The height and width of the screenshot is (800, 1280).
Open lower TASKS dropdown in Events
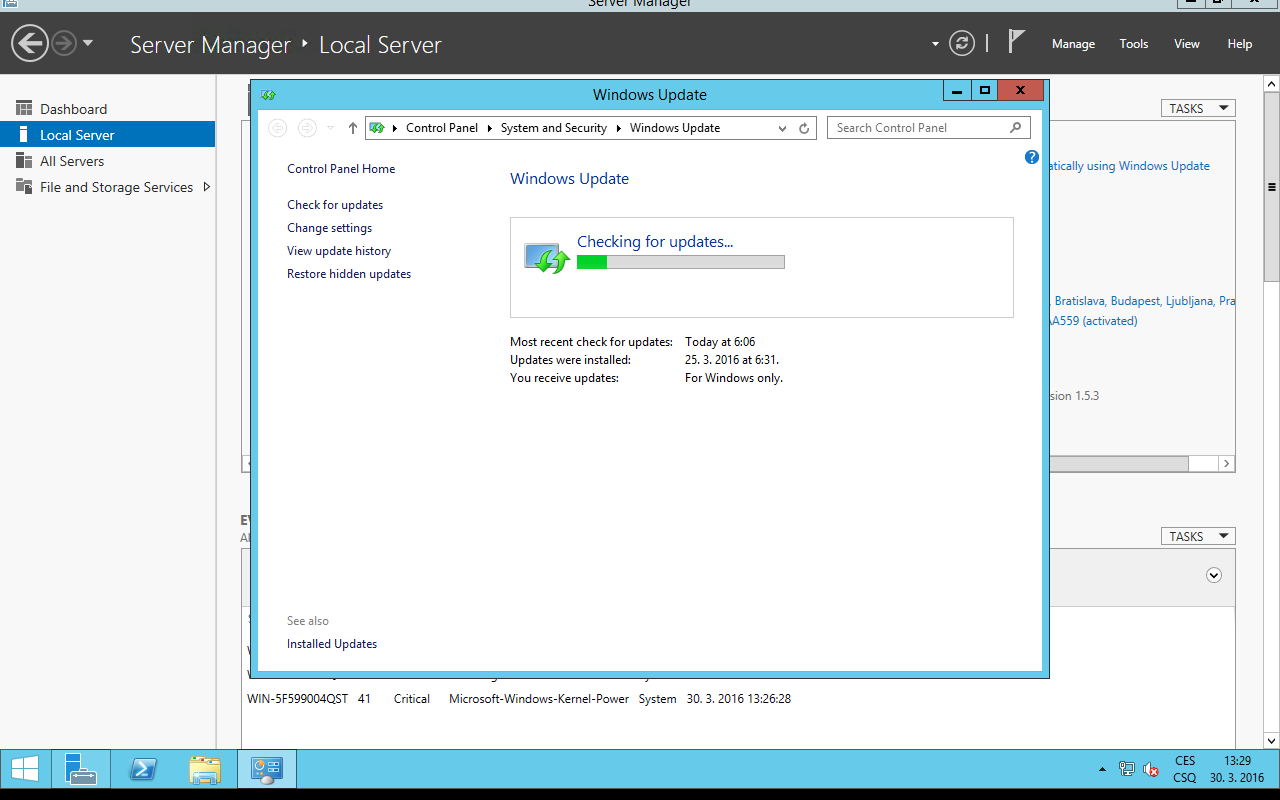(x=1198, y=536)
